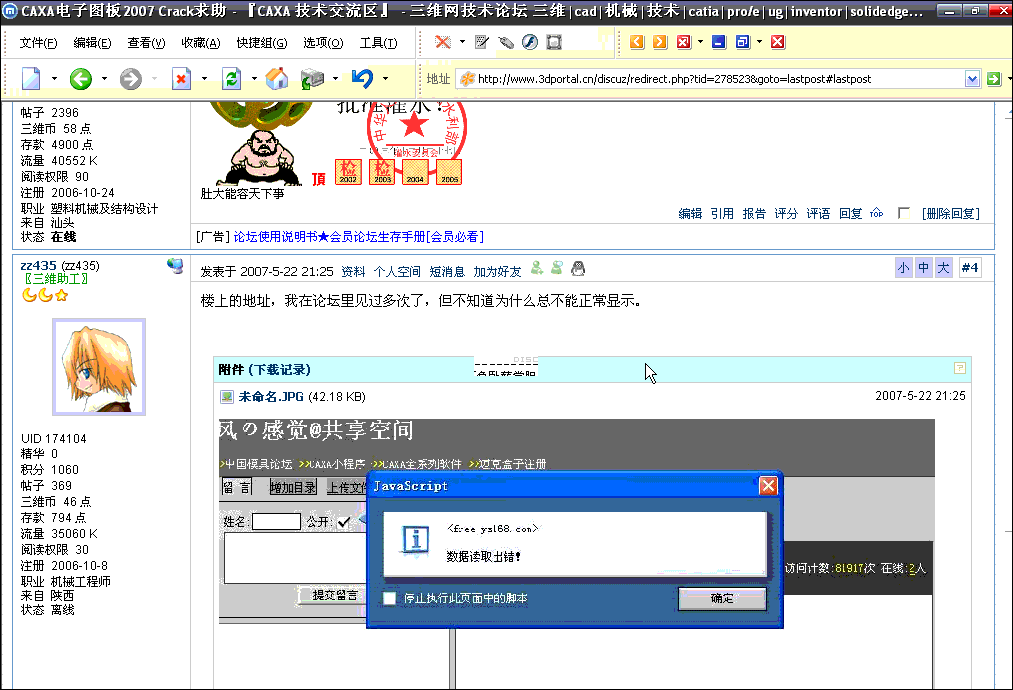
Task: Click the red close-tab icon beside orange arrows
Action: (x=684, y=42)
